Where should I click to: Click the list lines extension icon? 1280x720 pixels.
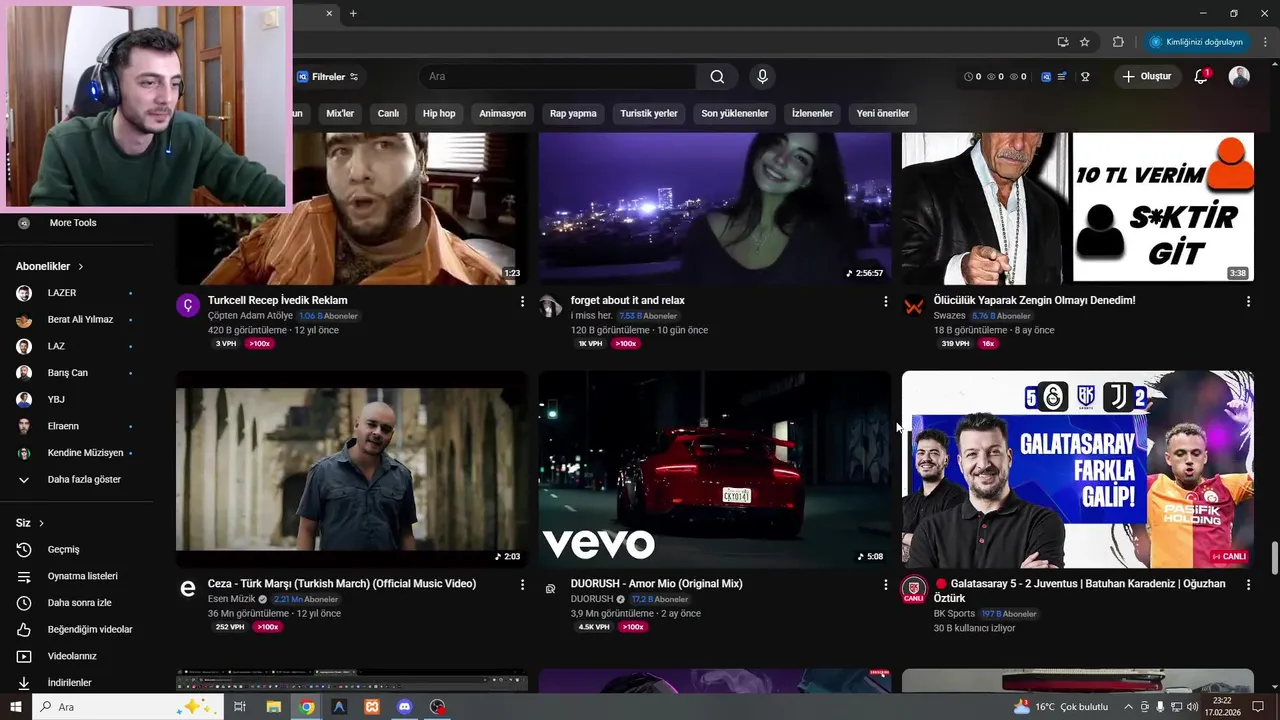pos(1062,77)
